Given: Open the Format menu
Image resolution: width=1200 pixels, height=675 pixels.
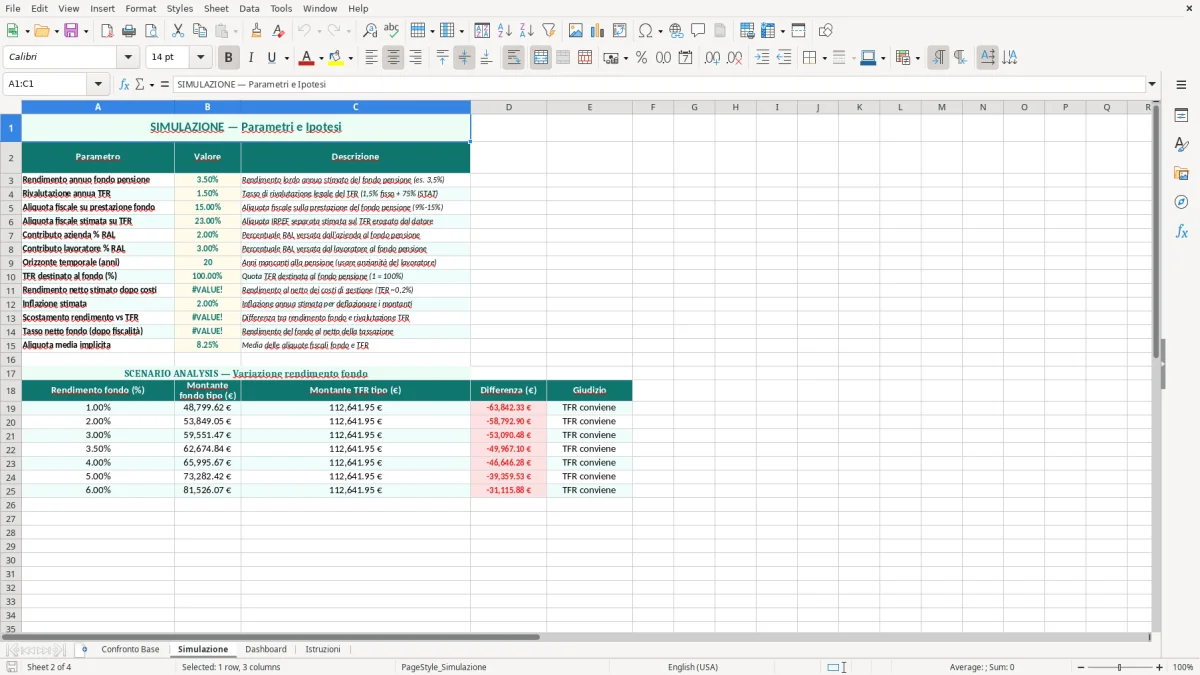Looking at the screenshot, I should (140, 8).
